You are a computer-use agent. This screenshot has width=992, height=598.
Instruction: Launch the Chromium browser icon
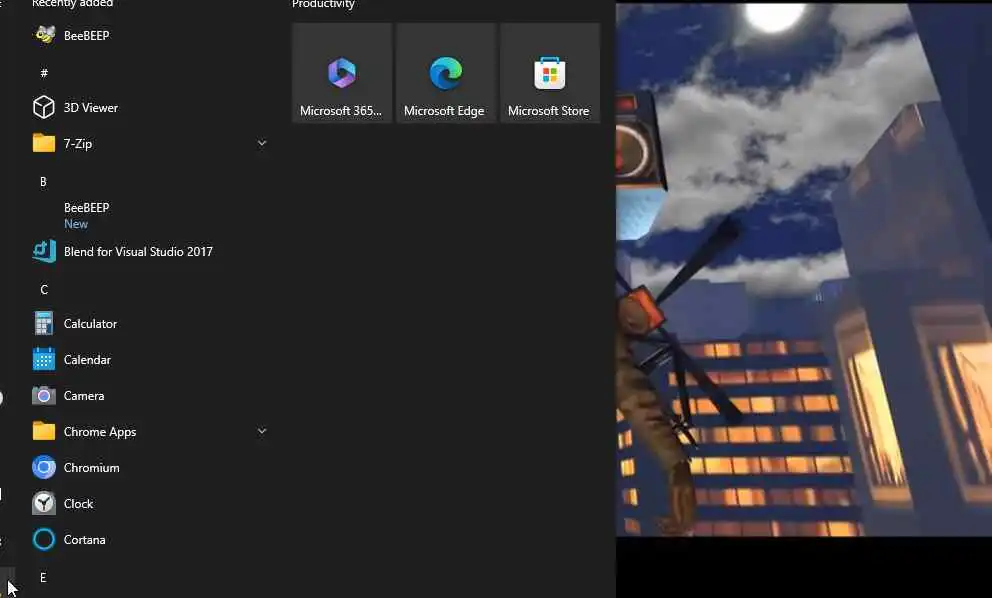[44, 468]
